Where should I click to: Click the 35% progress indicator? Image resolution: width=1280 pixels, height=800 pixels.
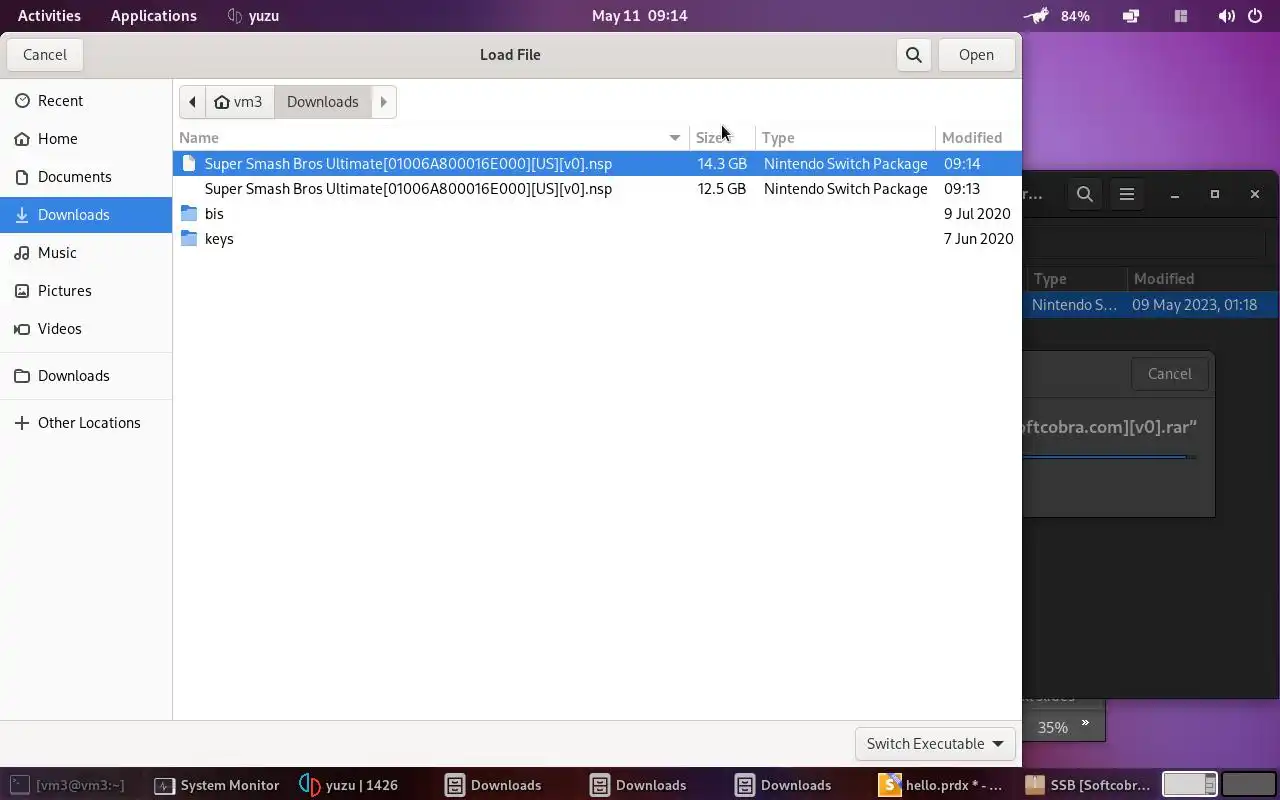tap(1052, 727)
